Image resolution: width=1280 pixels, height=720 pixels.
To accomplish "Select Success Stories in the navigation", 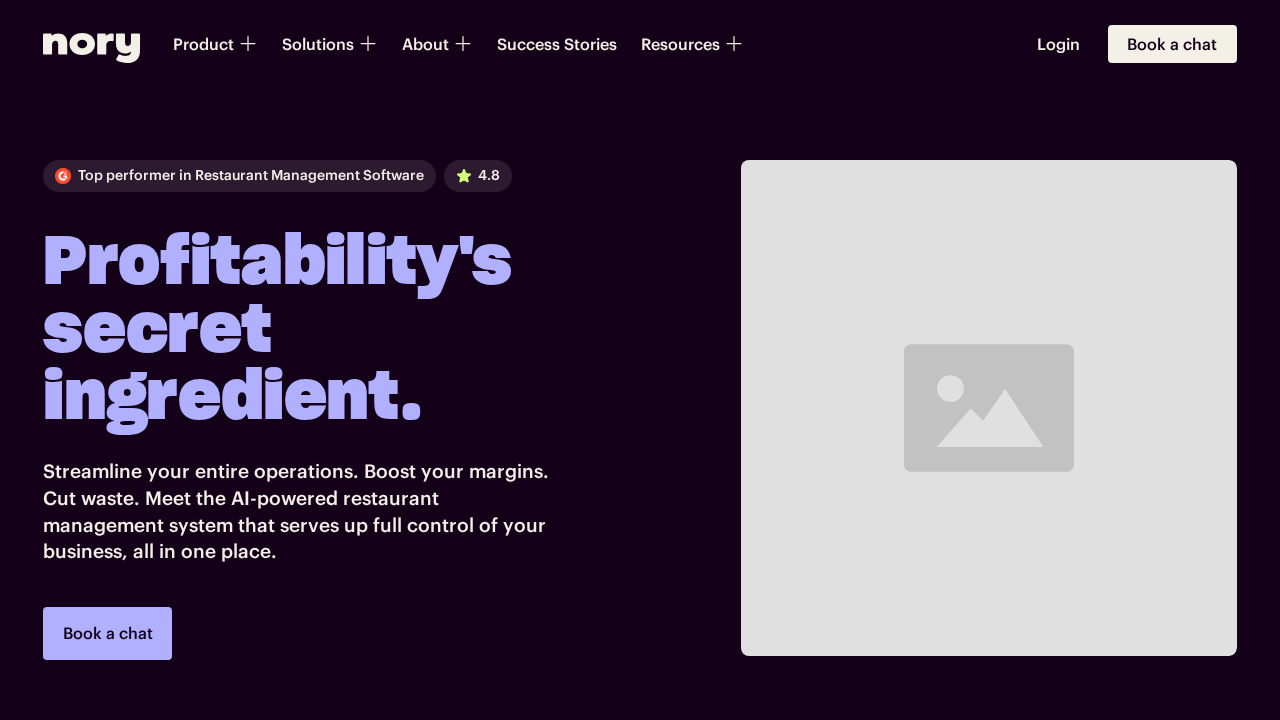I will tap(557, 44).
